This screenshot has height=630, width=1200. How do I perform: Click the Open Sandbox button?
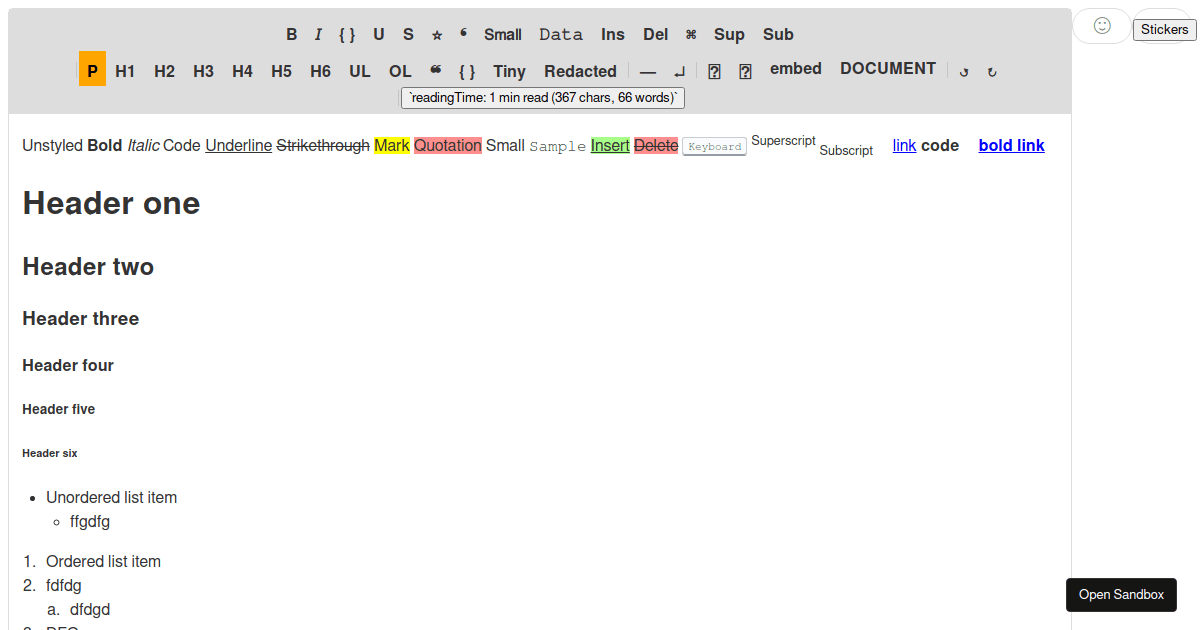point(1121,594)
